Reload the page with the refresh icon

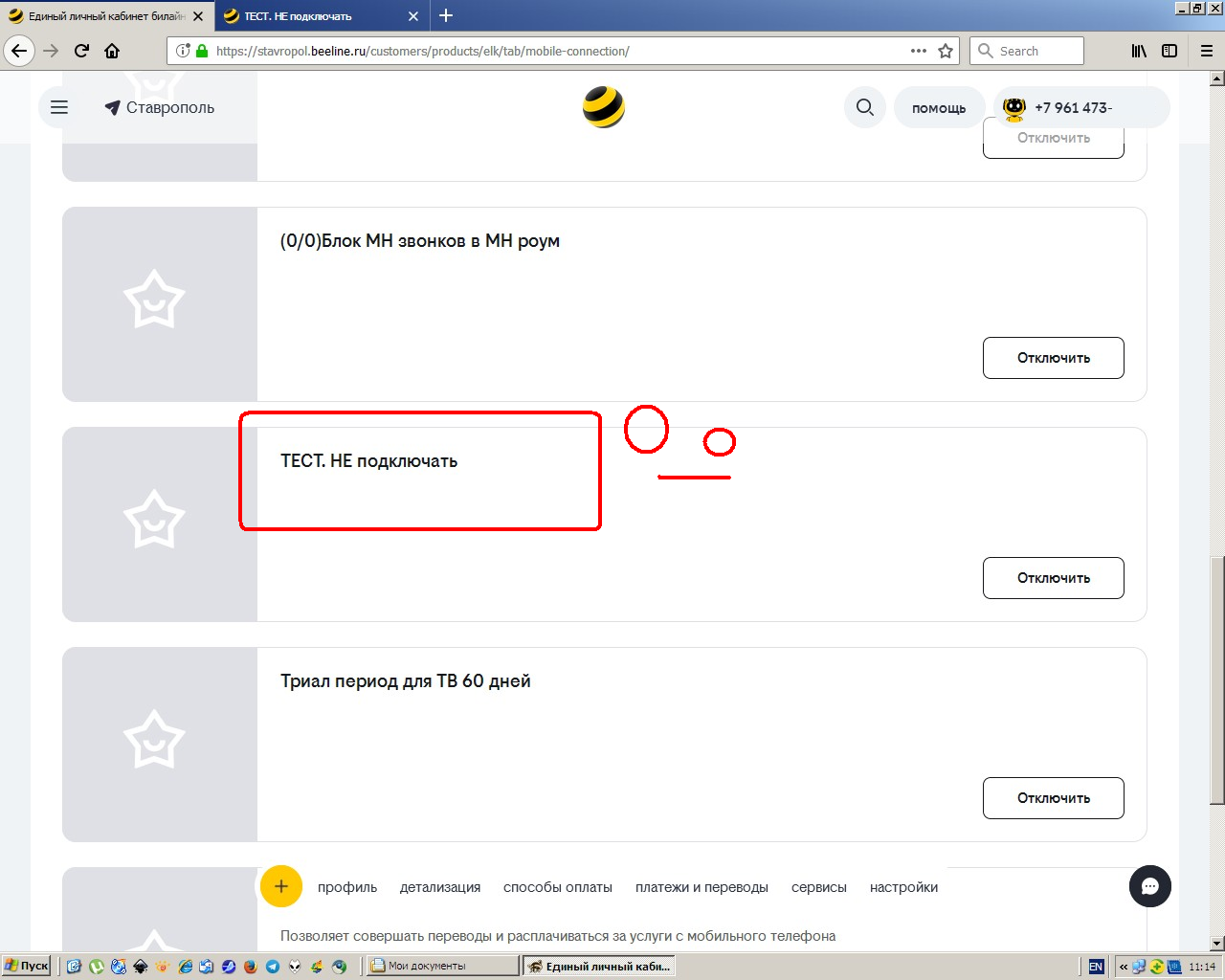(82, 51)
